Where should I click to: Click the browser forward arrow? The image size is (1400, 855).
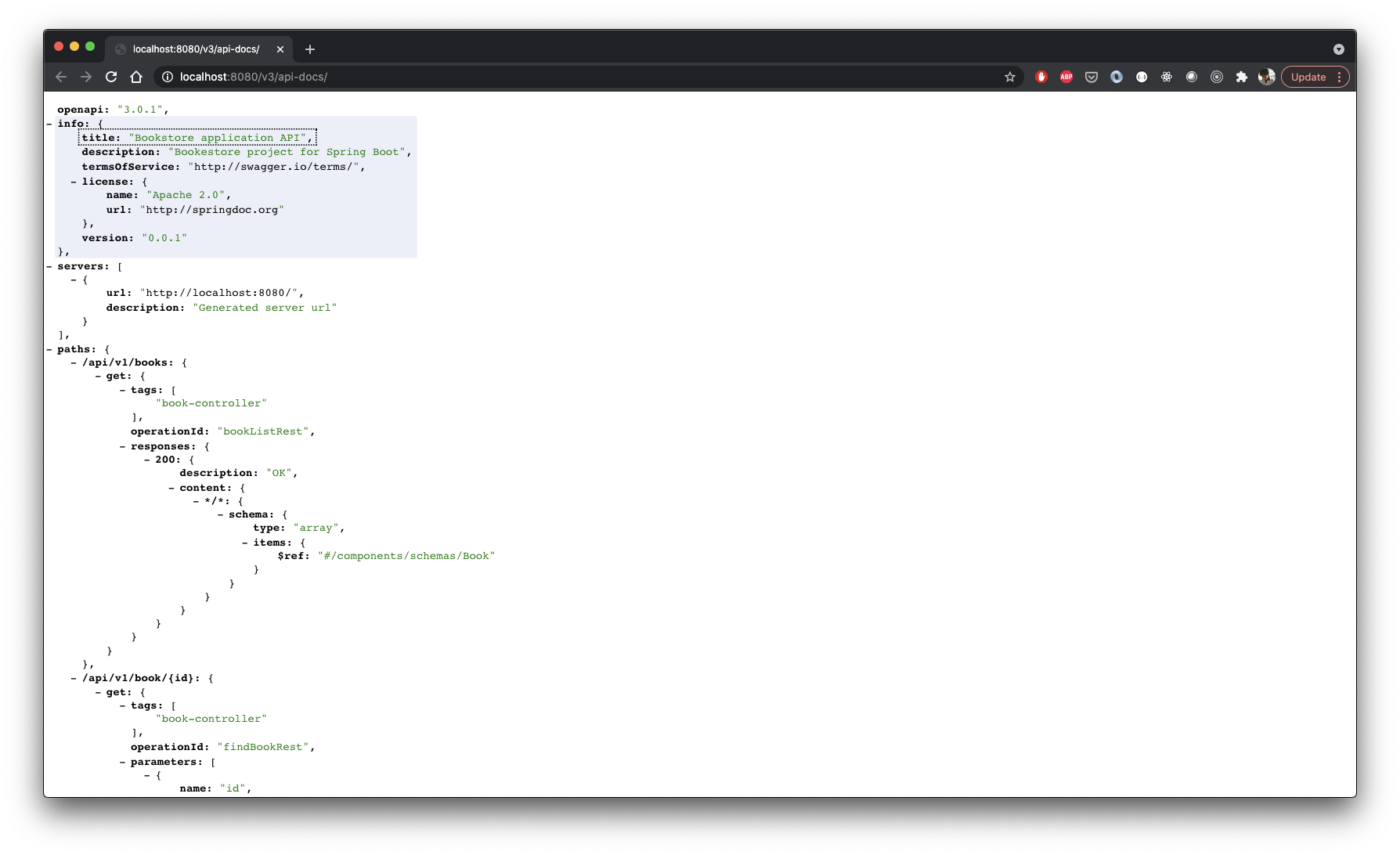(x=86, y=77)
